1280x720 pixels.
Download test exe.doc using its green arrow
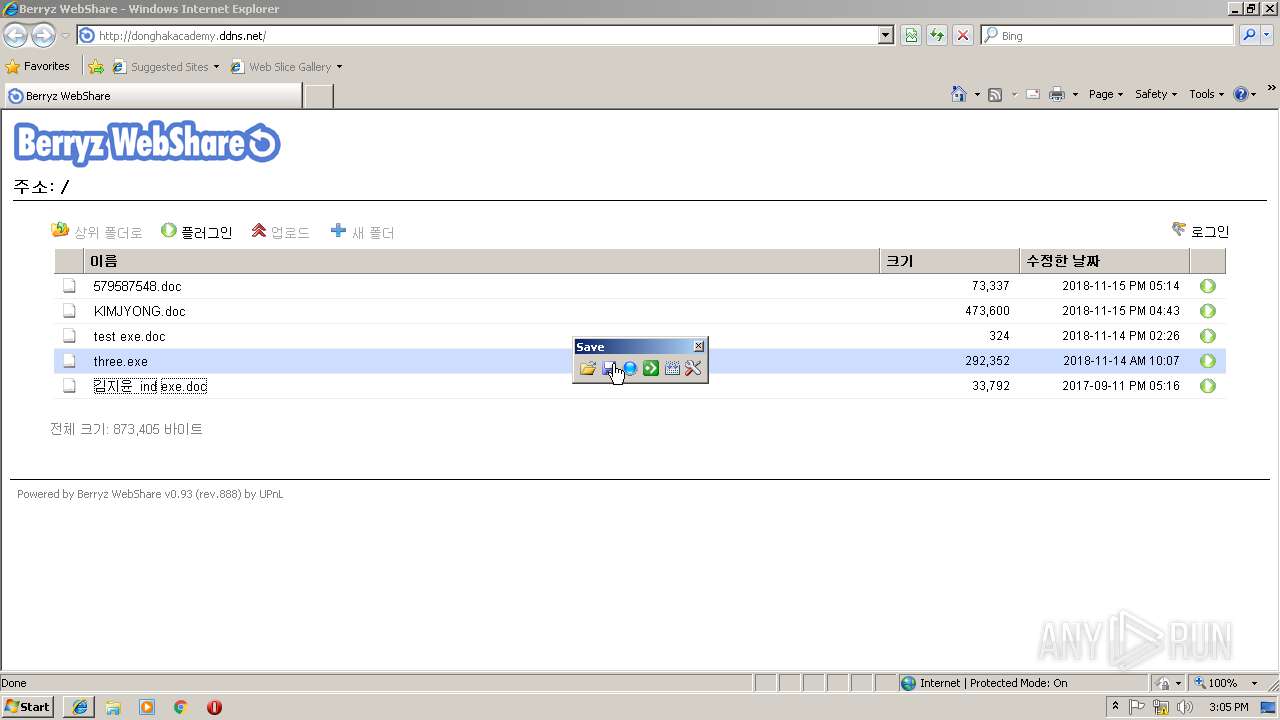(x=1208, y=336)
